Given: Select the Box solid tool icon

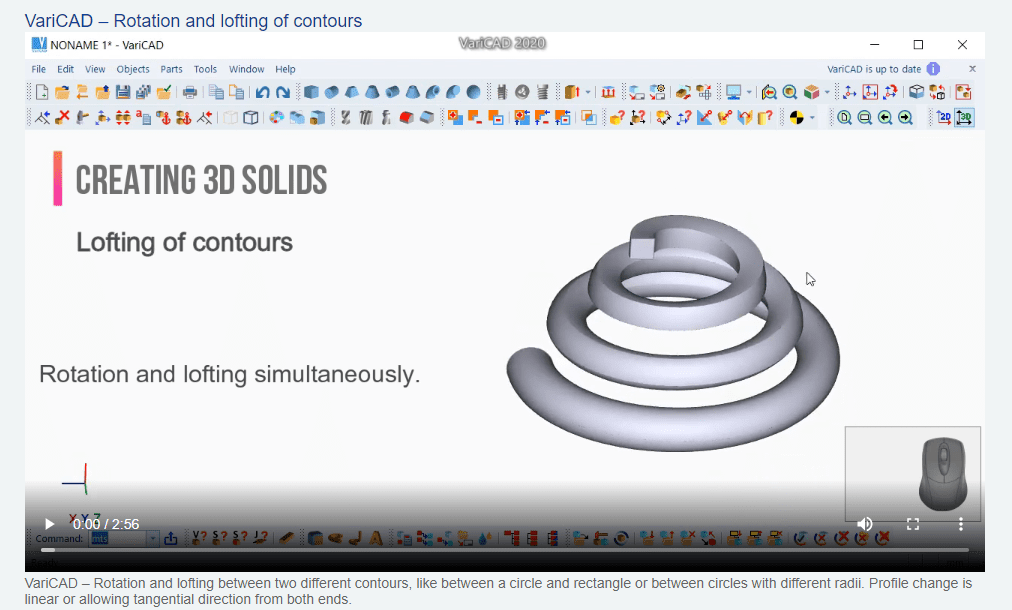Looking at the screenshot, I should point(311,92).
